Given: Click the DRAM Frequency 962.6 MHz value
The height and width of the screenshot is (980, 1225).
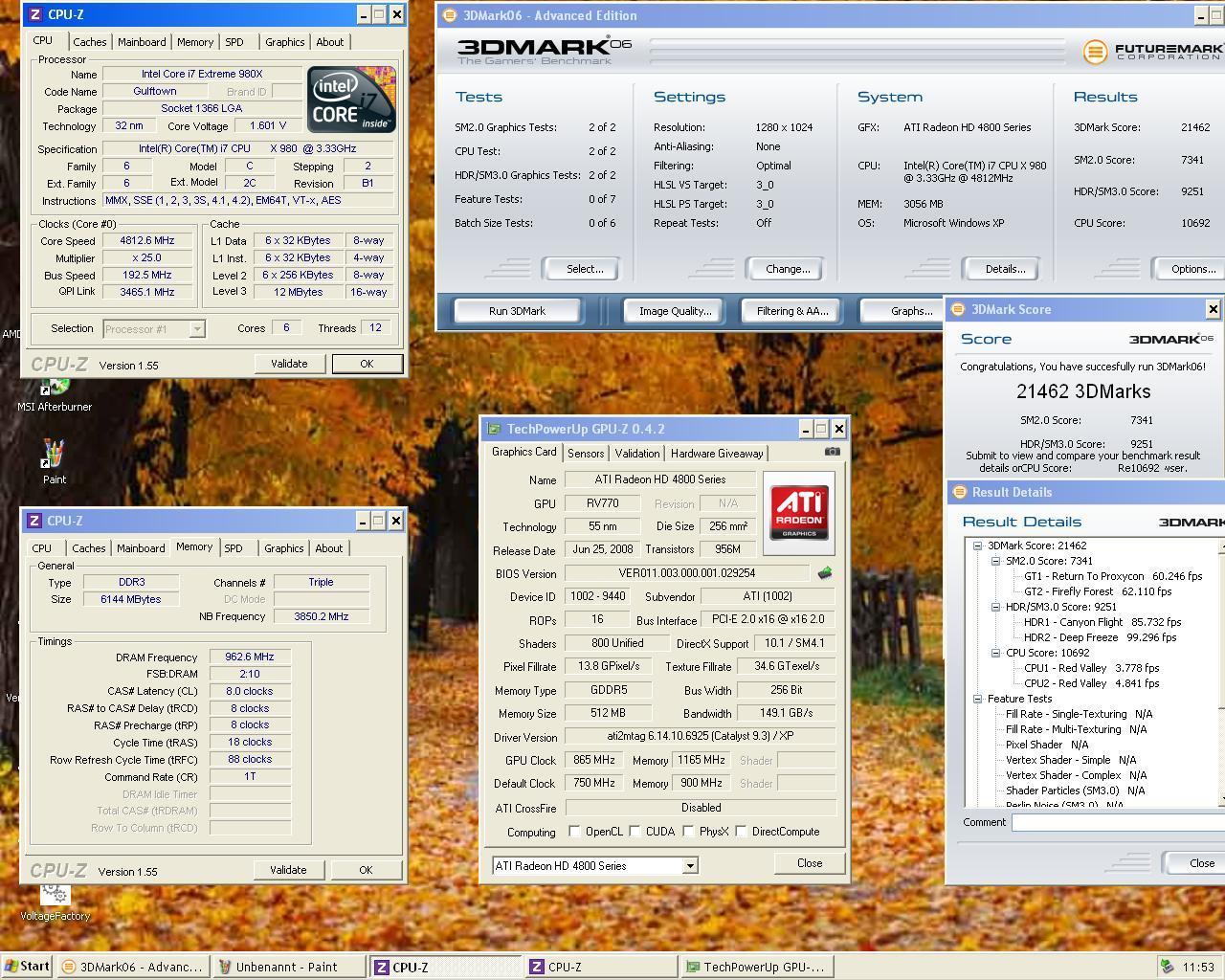Looking at the screenshot, I should click(250, 657).
